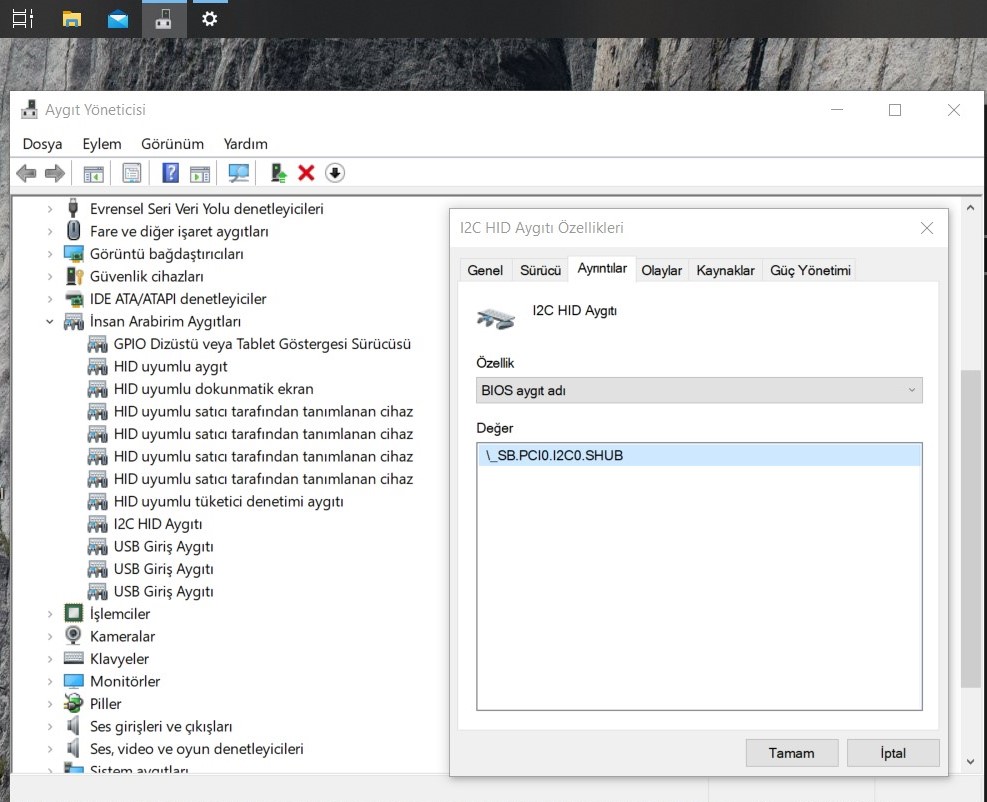This screenshot has width=987, height=802.
Task: Click the Update driver toolbar icon
Action: point(279,173)
